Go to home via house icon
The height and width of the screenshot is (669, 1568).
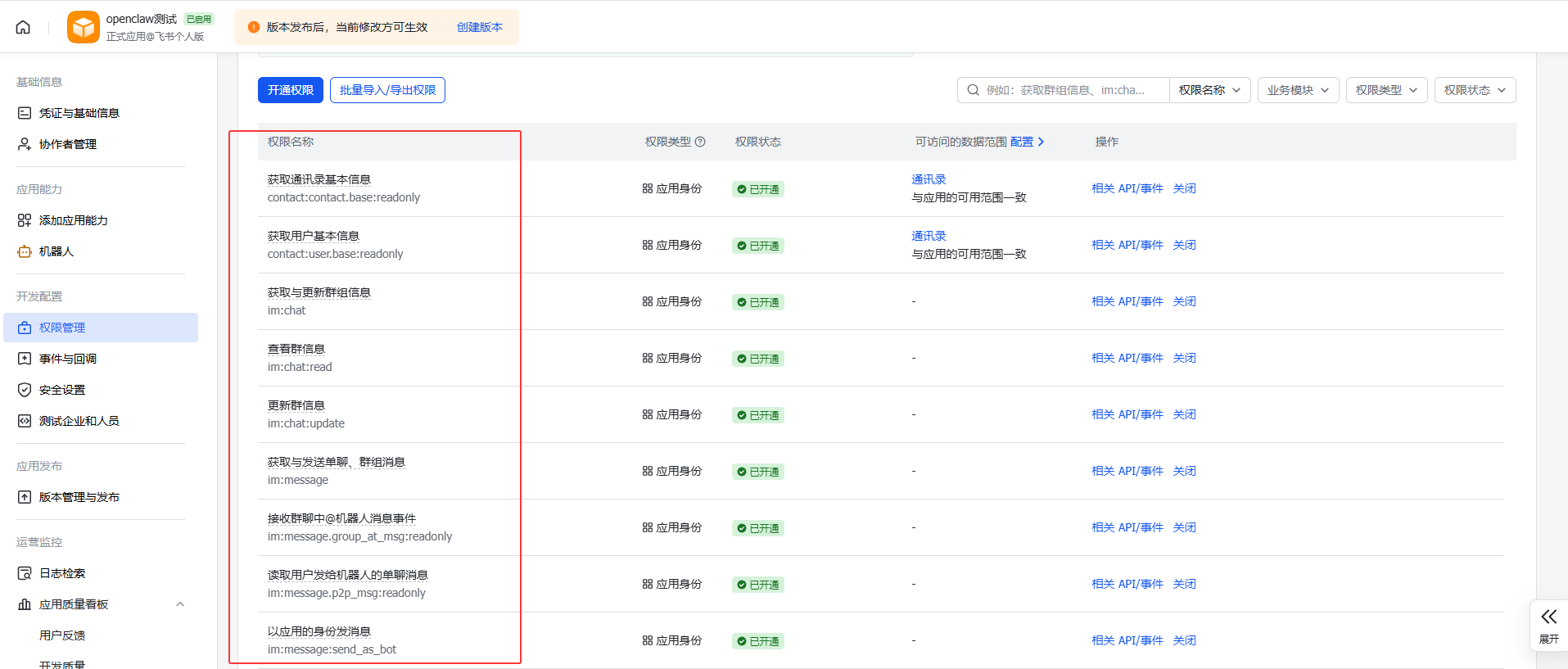(23, 27)
